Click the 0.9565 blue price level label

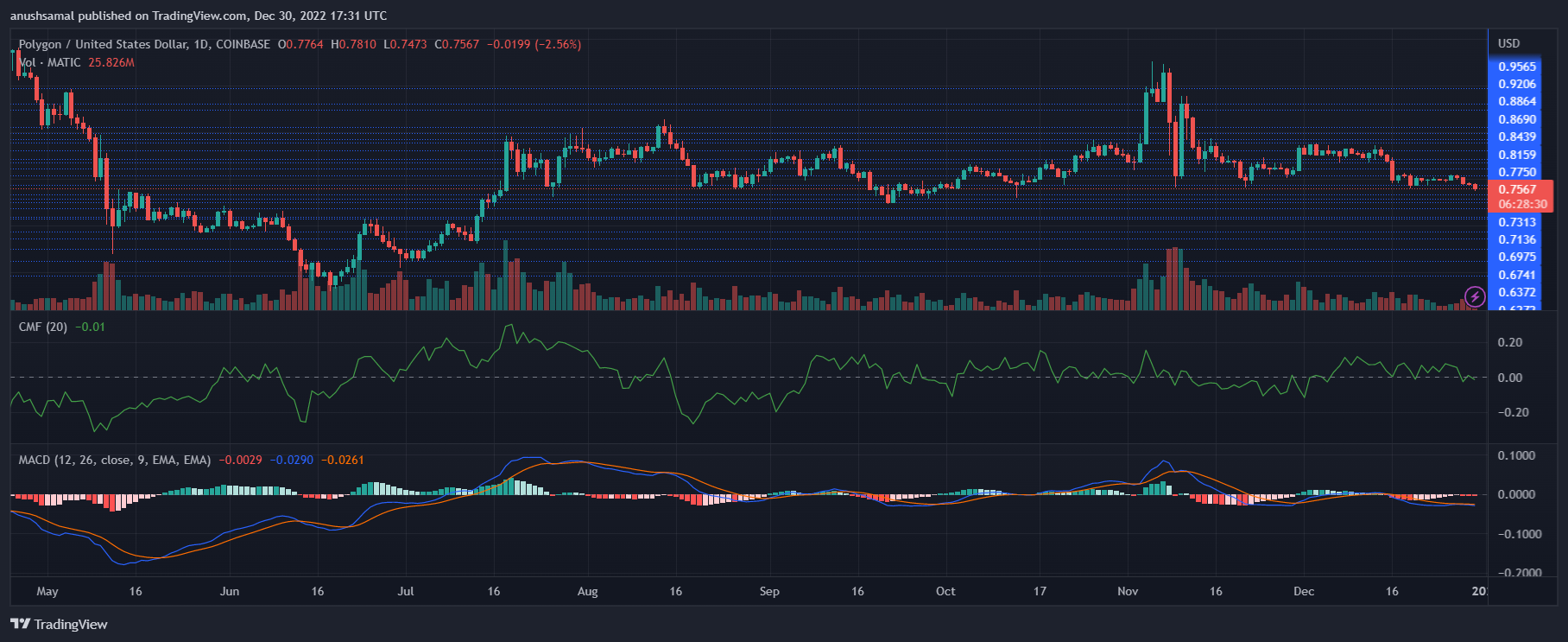1517,67
